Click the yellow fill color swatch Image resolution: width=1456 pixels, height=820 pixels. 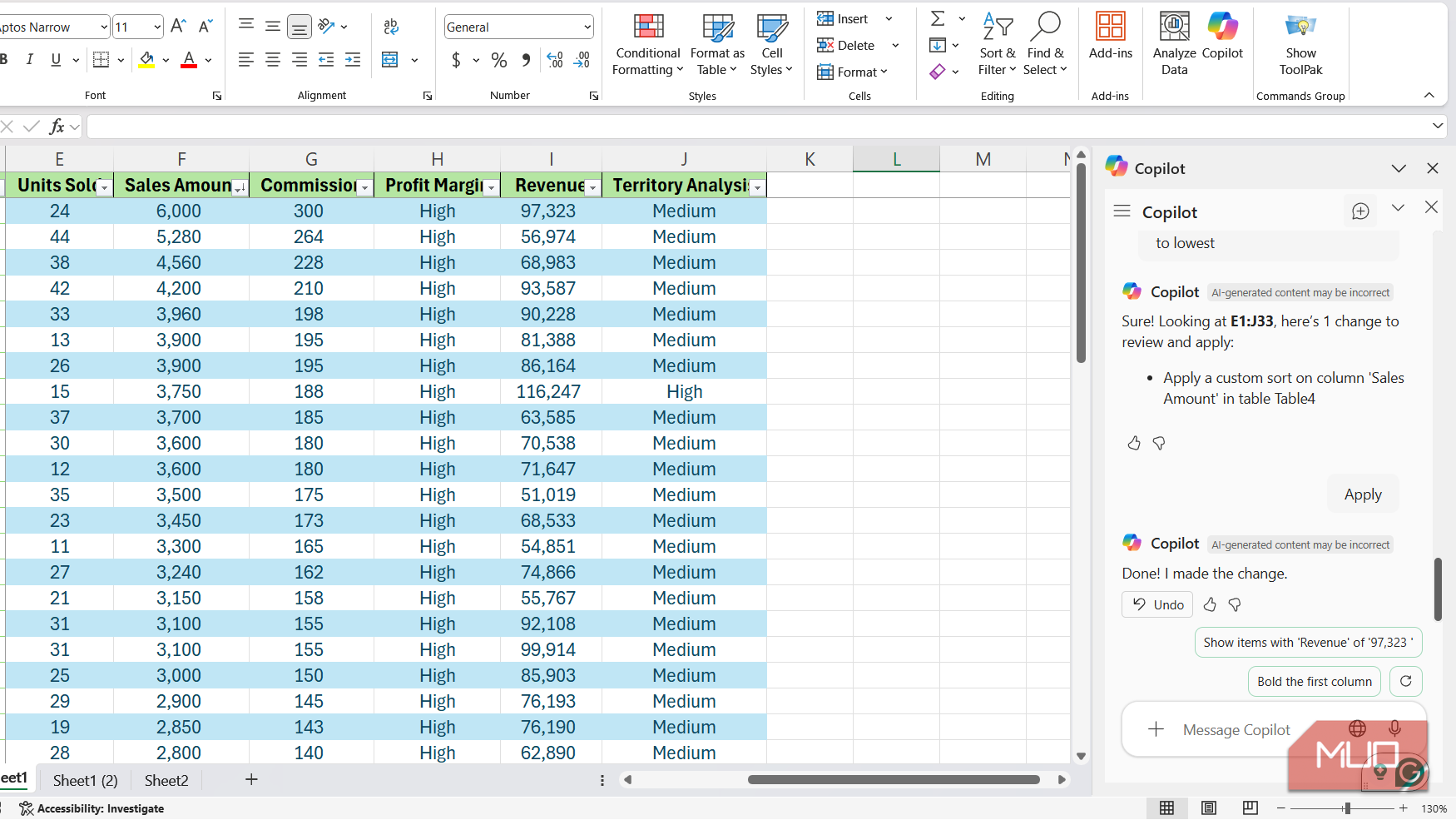click(147, 60)
